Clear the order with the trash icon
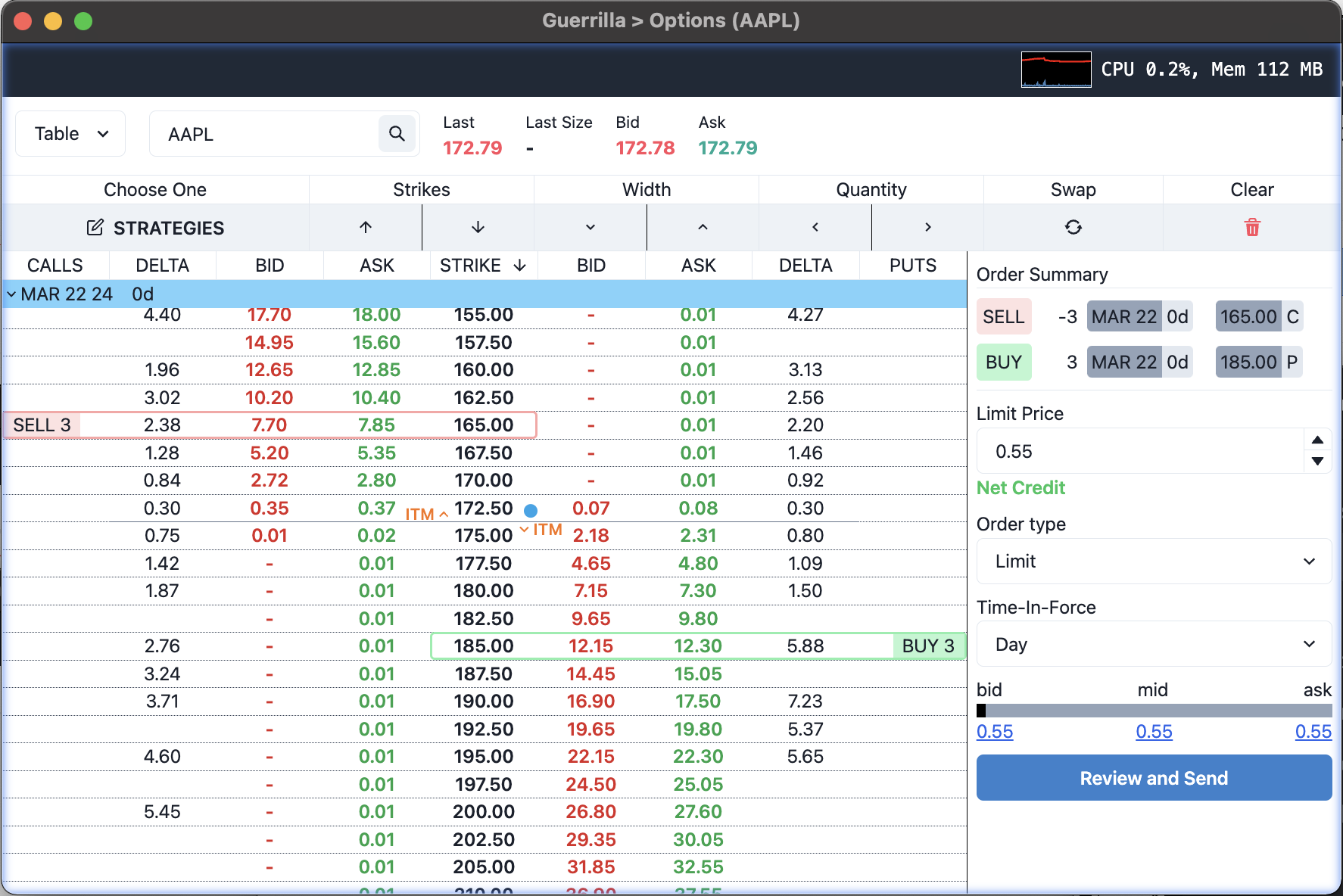The image size is (1343, 896). tap(1252, 227)
